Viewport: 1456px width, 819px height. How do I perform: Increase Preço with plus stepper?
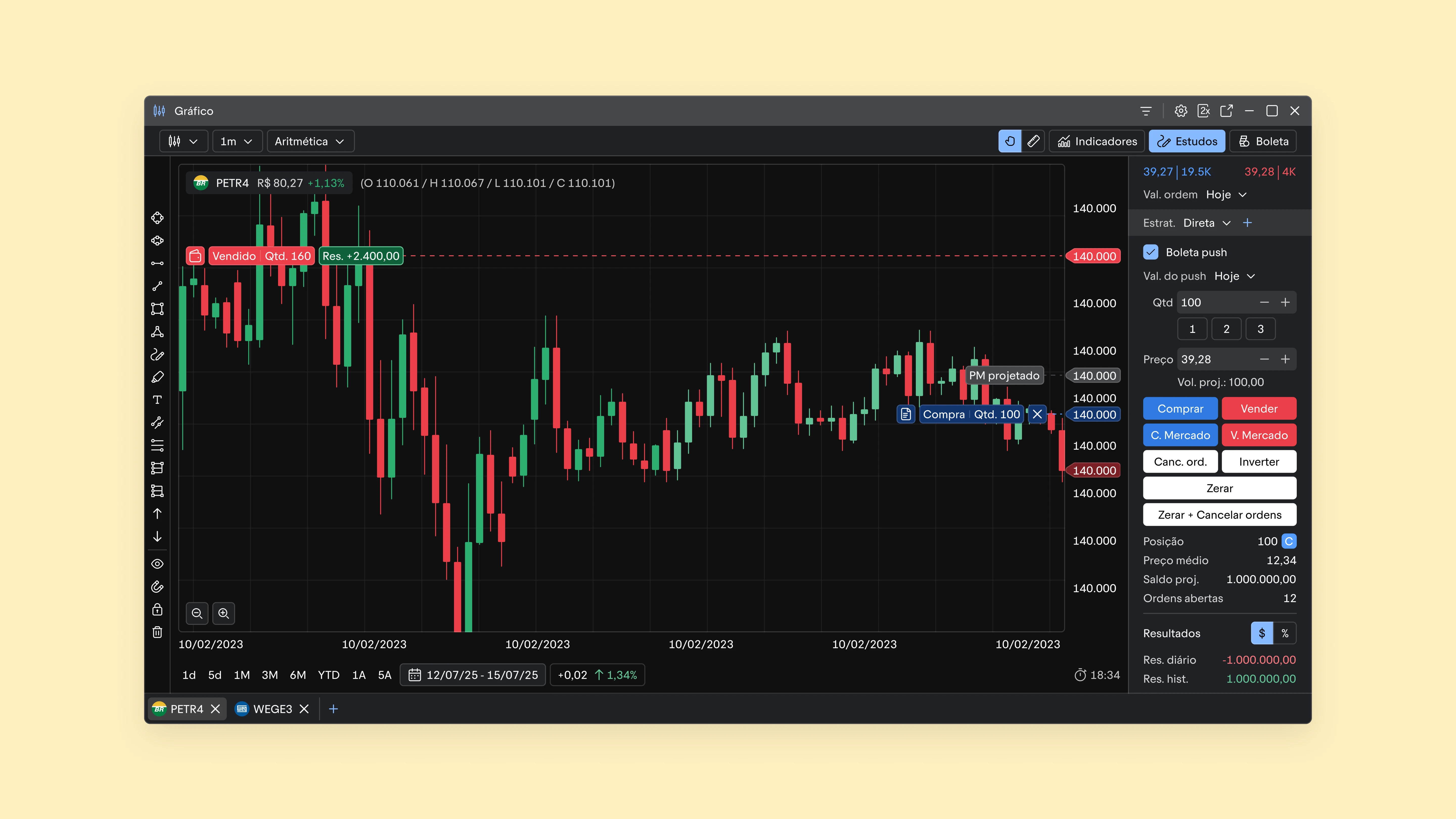click(x=1285, y=359)
